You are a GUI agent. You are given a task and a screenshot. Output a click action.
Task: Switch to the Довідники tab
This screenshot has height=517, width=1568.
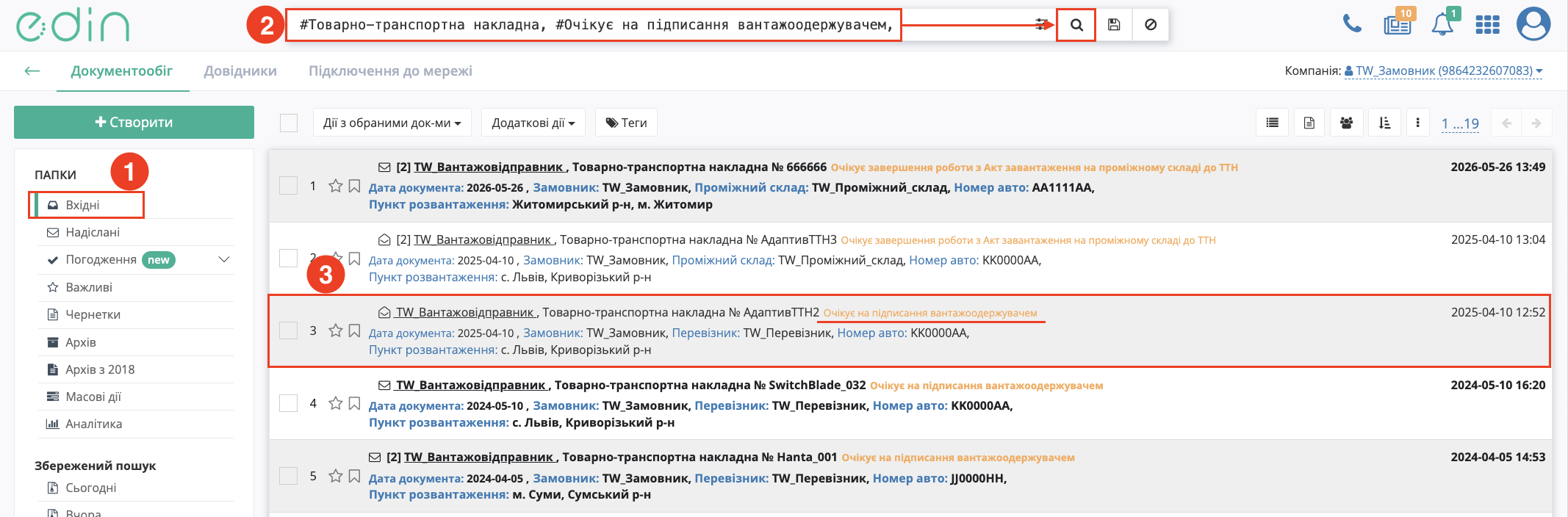(240, 71)
